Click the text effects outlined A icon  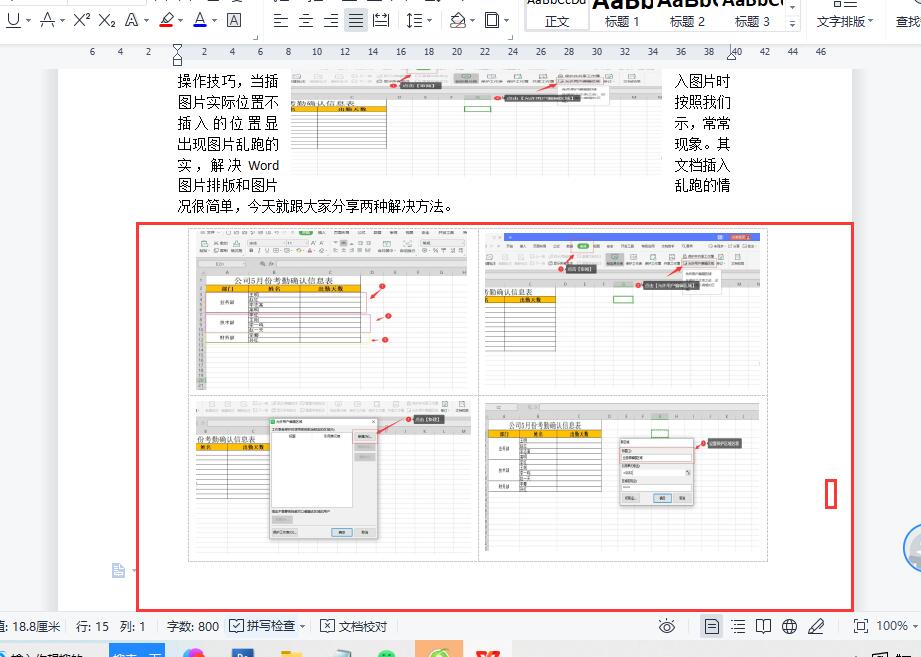132,20
